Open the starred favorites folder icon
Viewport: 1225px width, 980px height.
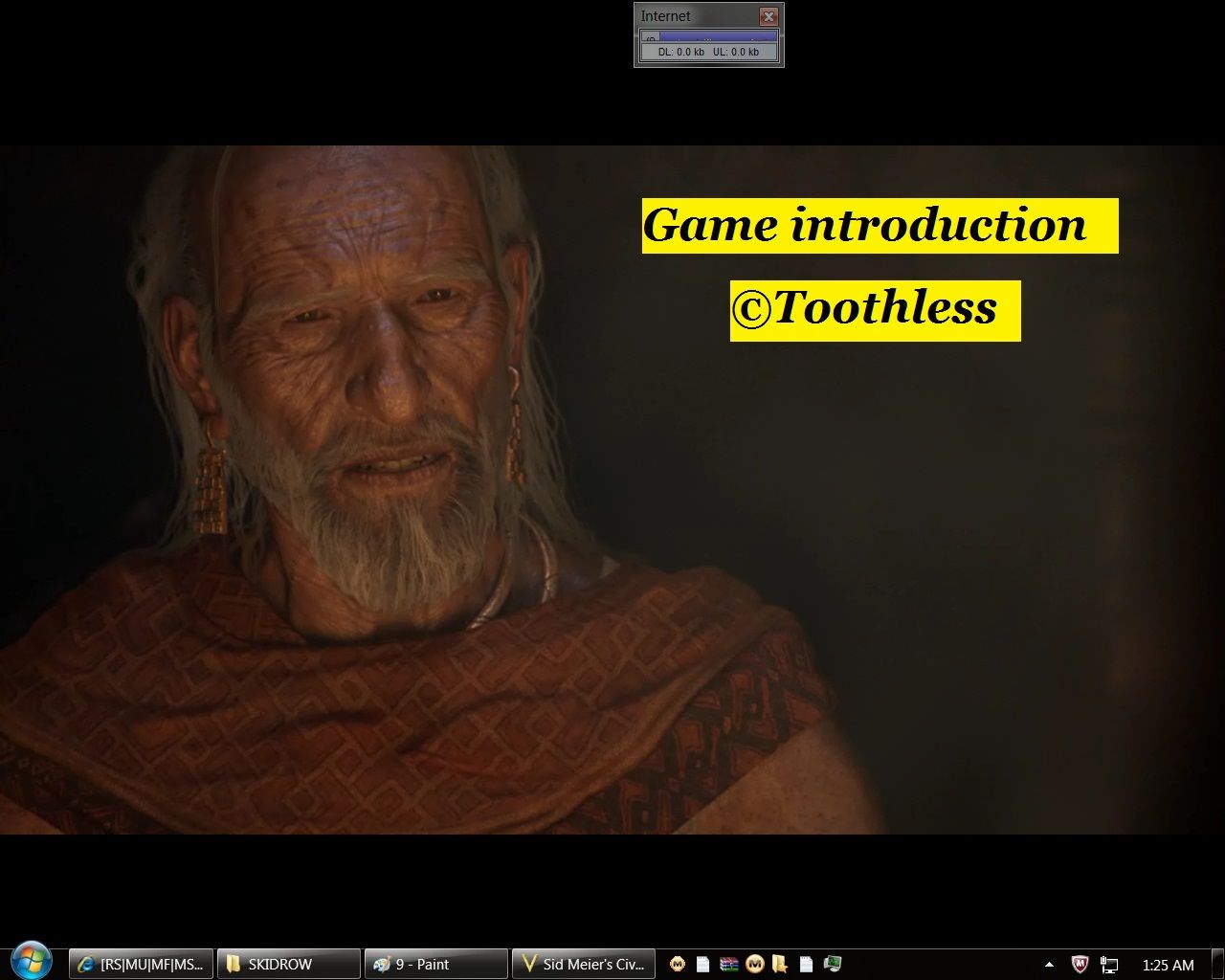click(x=780, y=964)
